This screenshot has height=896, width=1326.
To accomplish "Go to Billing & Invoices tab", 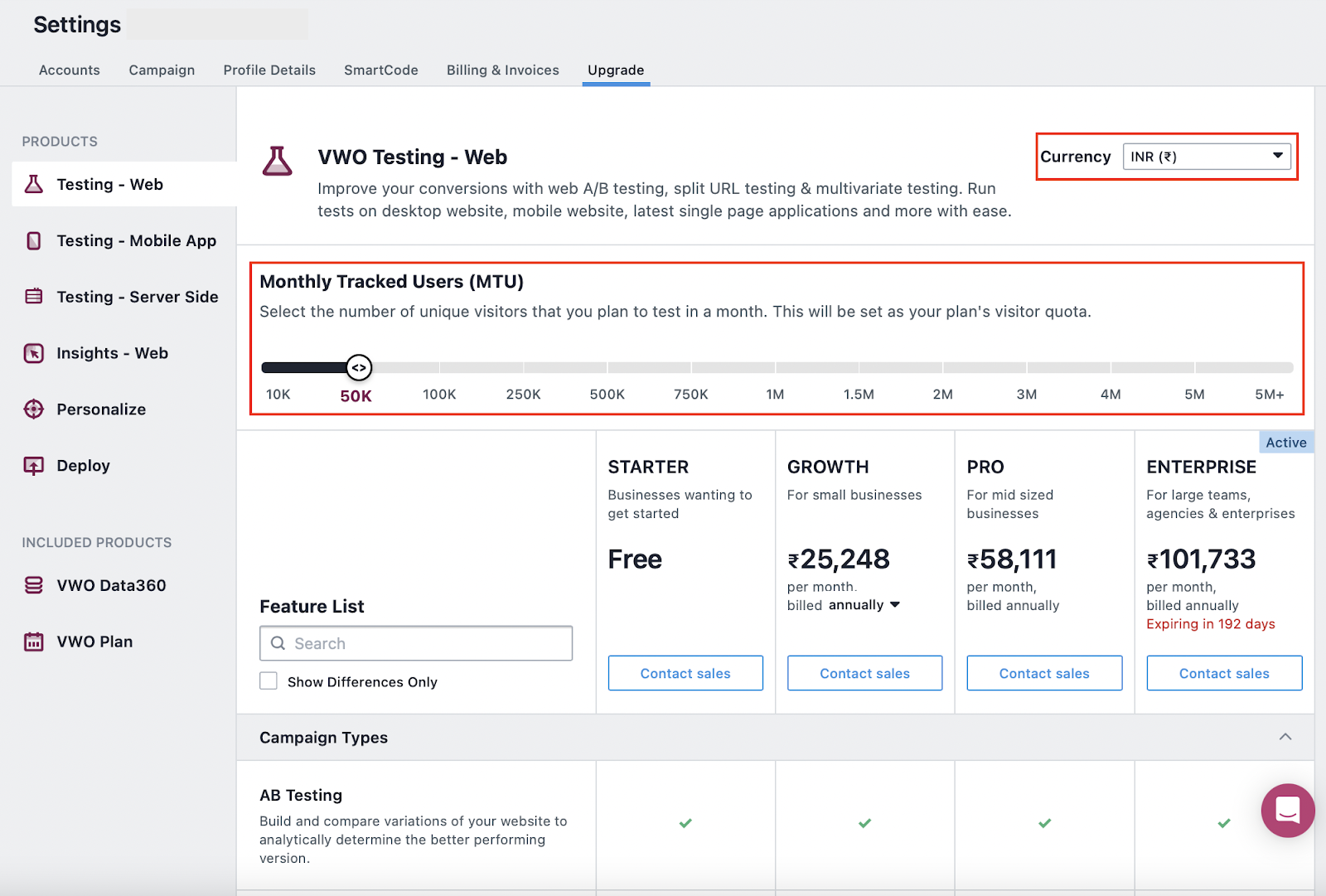I will (503, 70).
